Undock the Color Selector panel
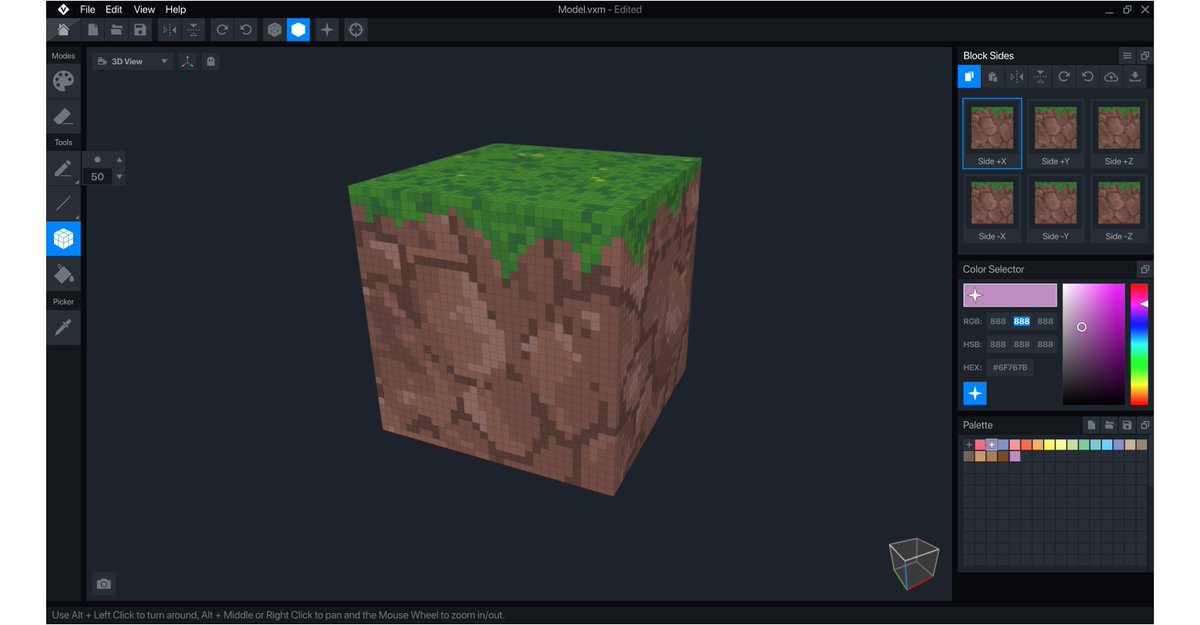Screen dimensions: 1200x625 pyautogui.click(x=1145, y=269)
